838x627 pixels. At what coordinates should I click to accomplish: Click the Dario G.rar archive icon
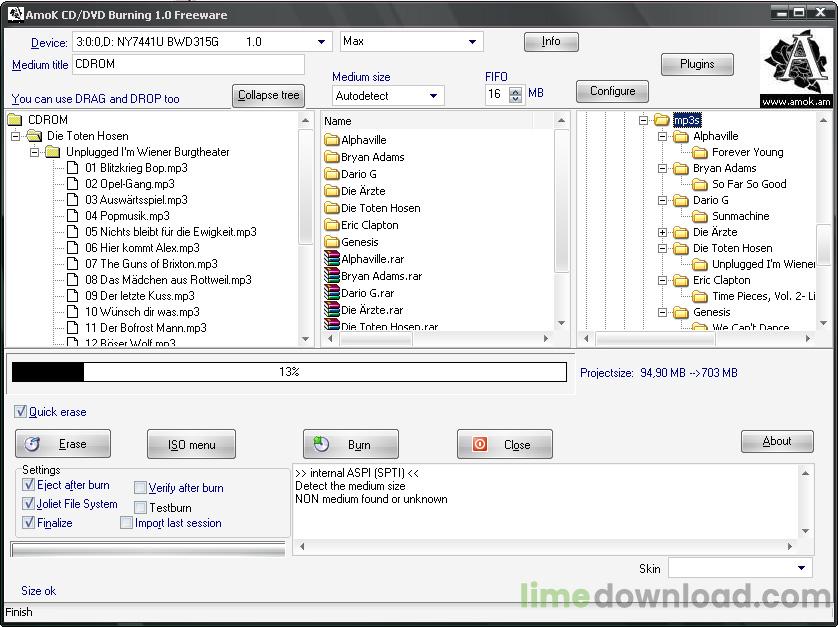tap(332, 293)
